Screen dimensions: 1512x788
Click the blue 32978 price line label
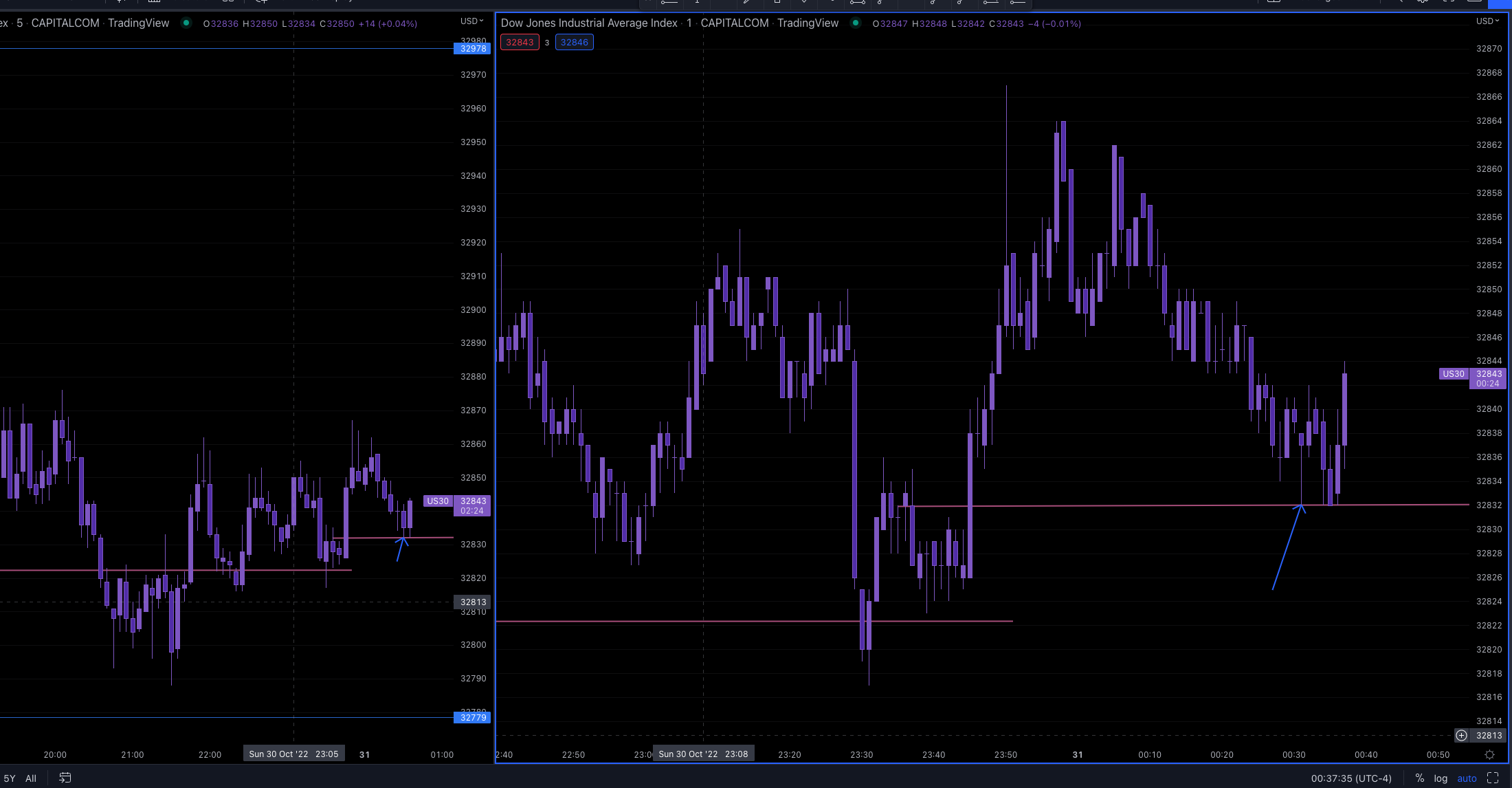coord(473,48)
